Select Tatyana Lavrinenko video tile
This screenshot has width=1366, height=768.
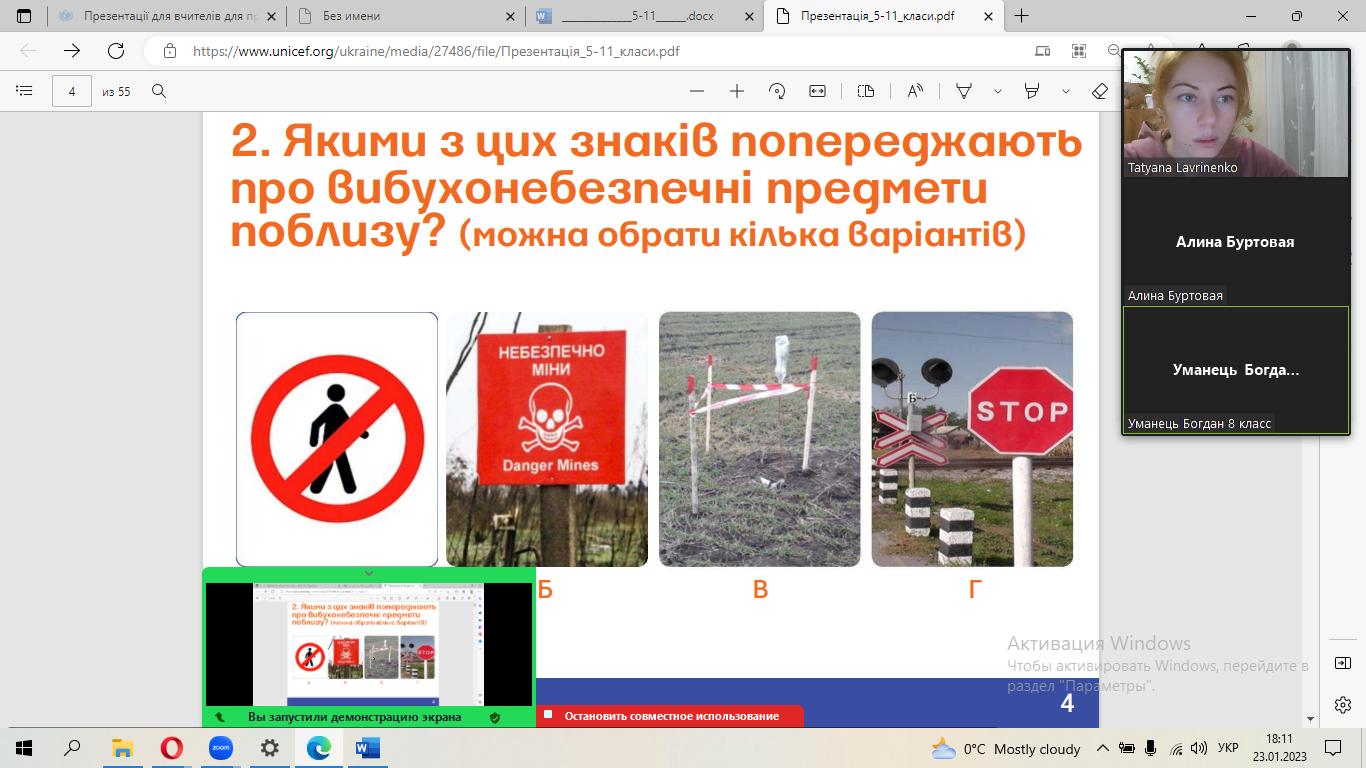coord(1236,113)
